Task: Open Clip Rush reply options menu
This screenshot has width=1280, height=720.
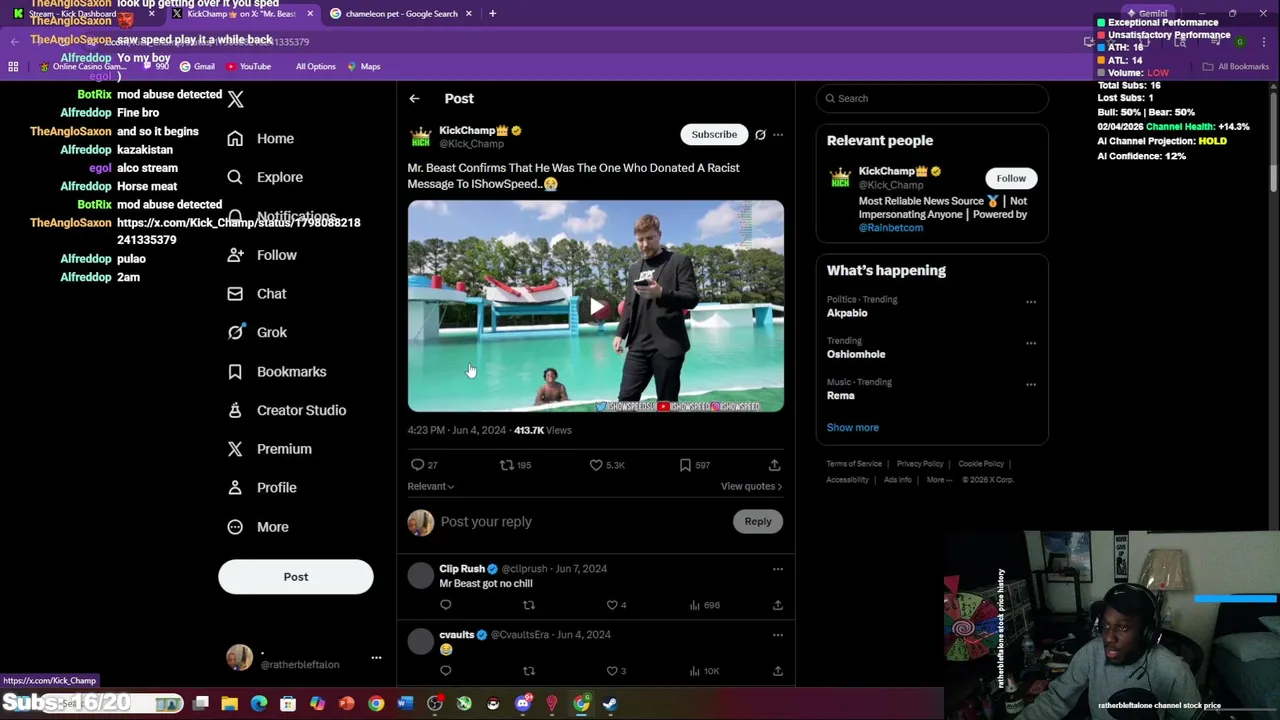Action: coord(778,569)
